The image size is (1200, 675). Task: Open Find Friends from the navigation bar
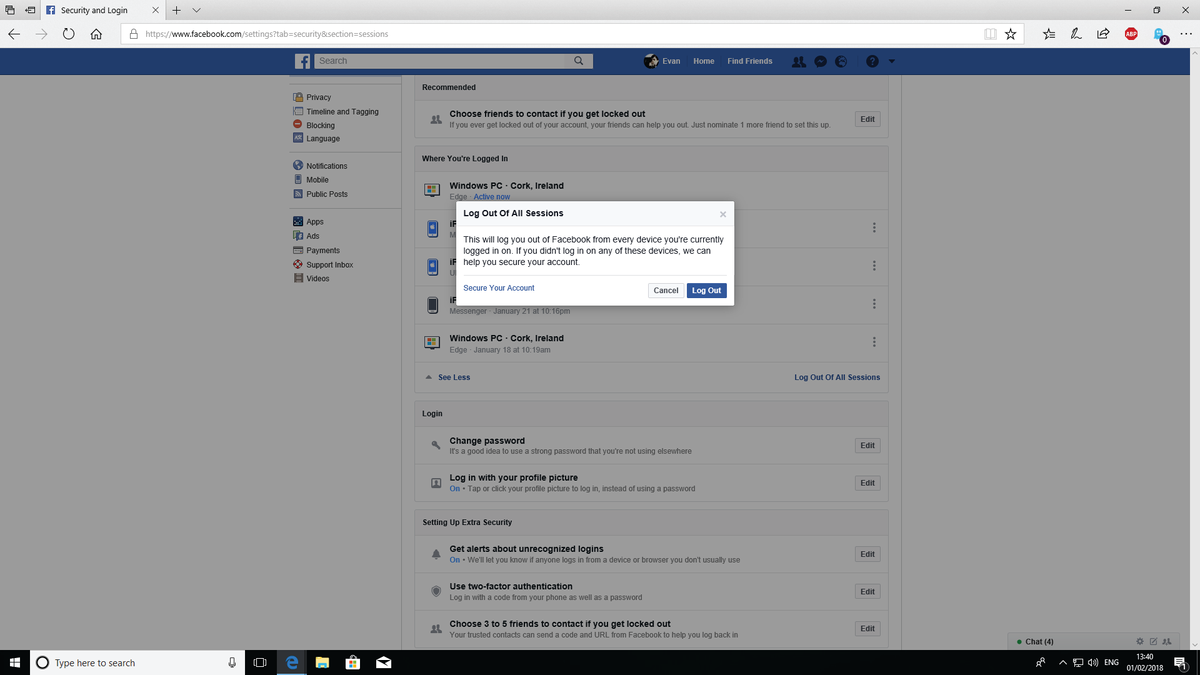tap(749, 61)
